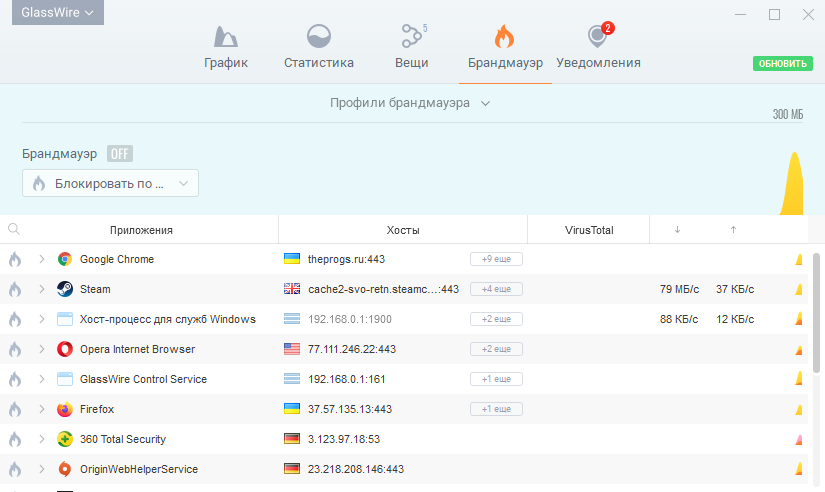
Task: Click German flag beside 3.123.97.18:53
Action: pyautogui.click(x=292, y=439)
